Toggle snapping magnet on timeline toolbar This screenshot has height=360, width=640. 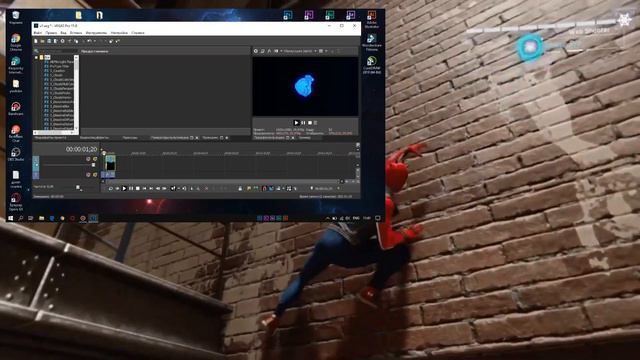pos(264,188)
